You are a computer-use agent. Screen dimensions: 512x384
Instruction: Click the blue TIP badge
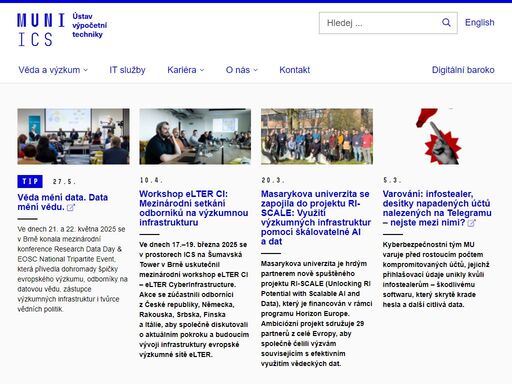click(30, 181)
